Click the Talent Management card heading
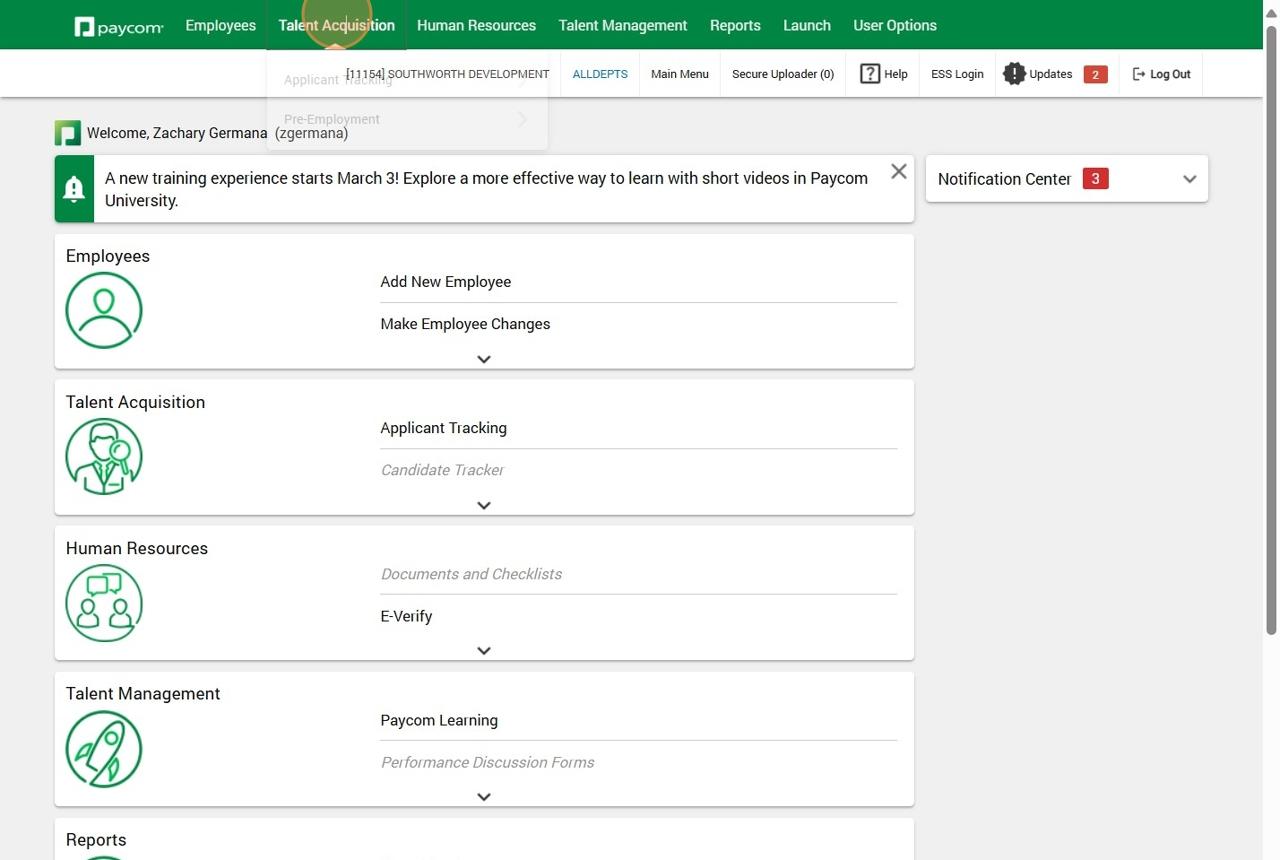This screenshot has height=860, width=1280. (143, 694)
